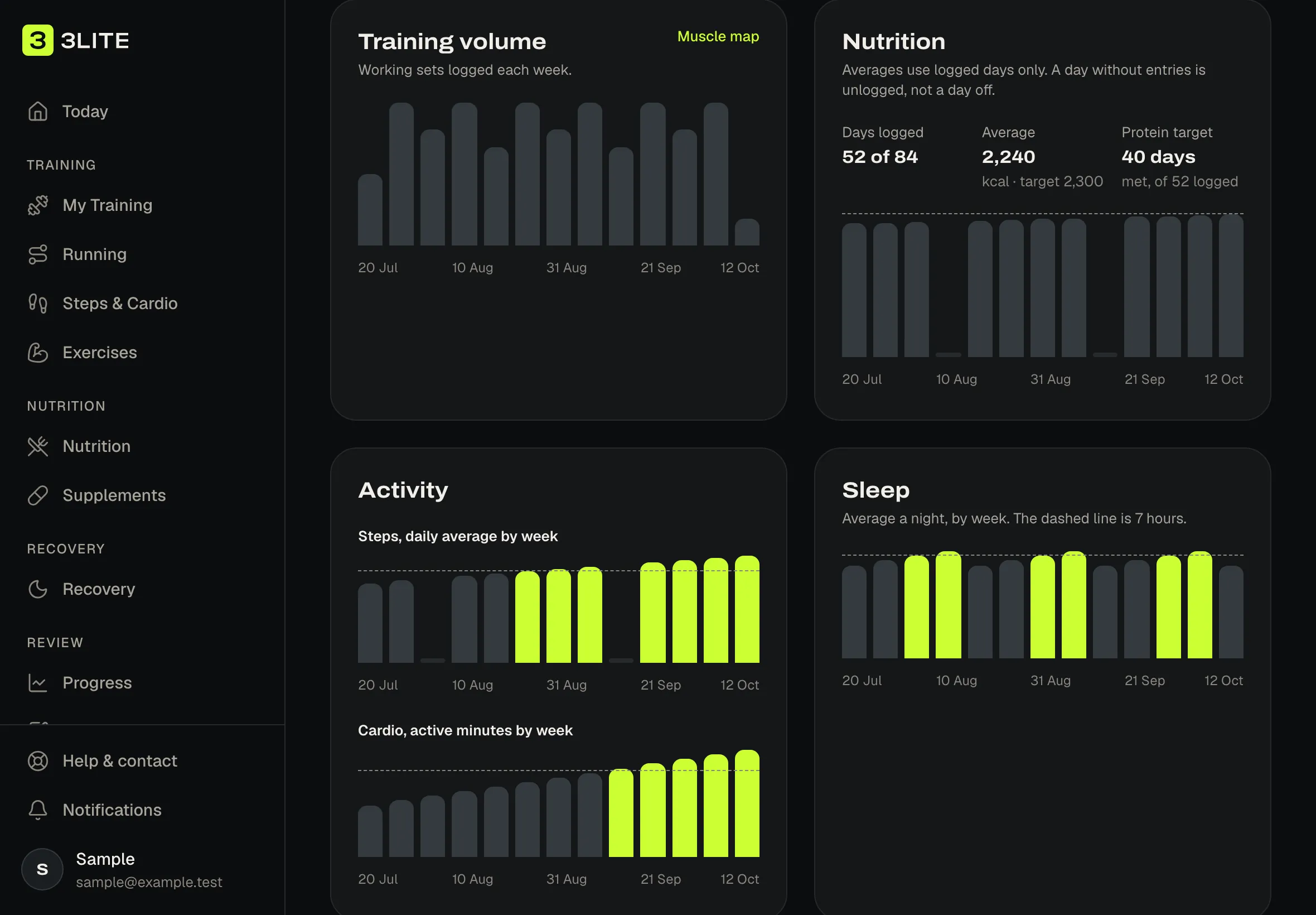Open the Exercises page
The width and height of the screenshot is (1316, 915).
pos(100,353)
